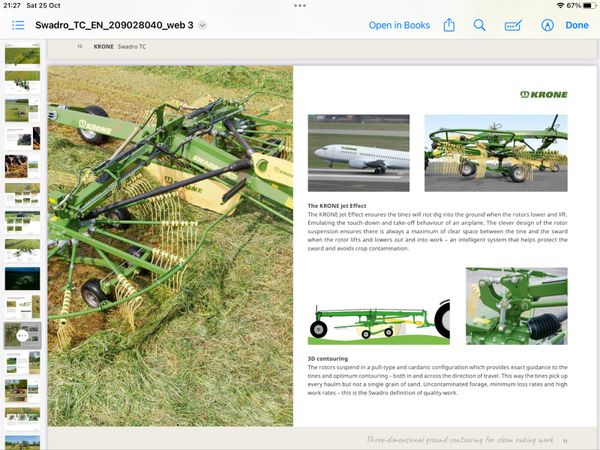Tap the date 'Sat 25 Oct'
The image size is (600, 450).
click(44, 5)
